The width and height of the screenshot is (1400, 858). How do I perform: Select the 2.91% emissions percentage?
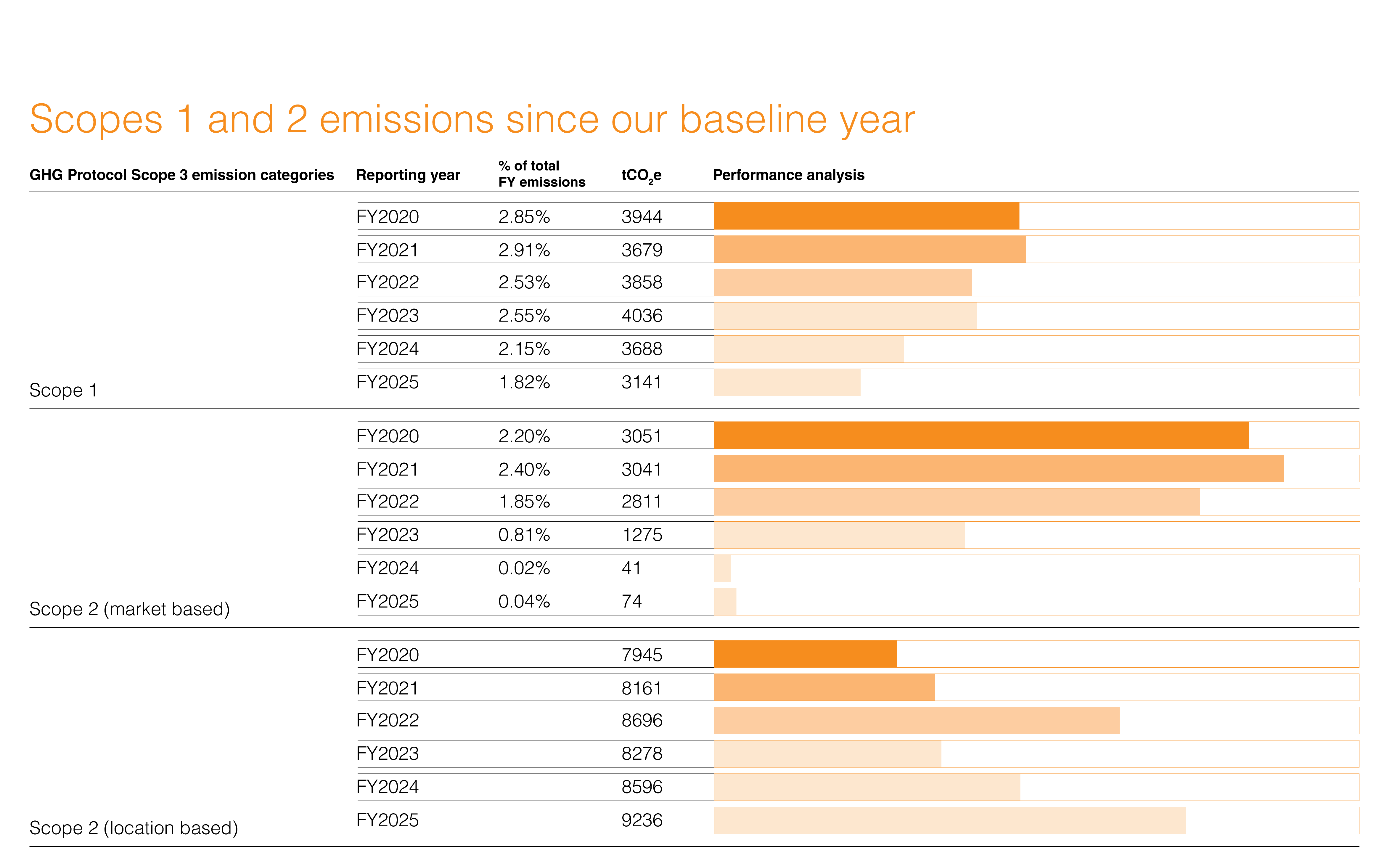524,250
